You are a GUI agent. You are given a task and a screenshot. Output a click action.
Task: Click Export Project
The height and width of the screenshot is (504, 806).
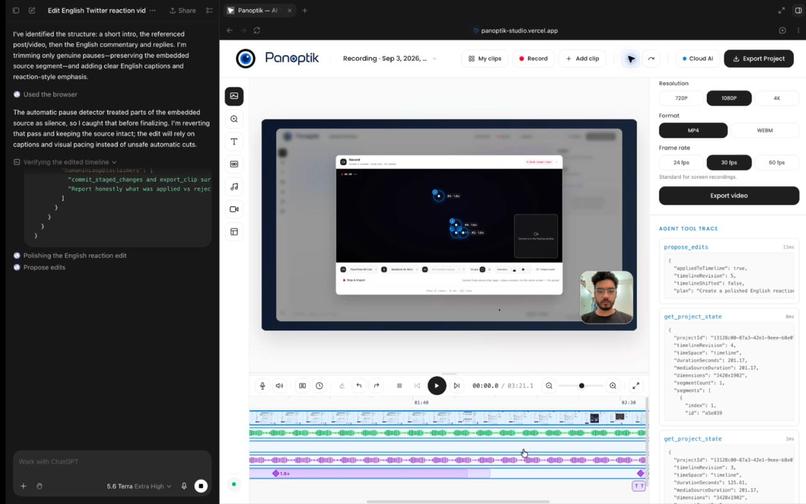tap(759, 59)
